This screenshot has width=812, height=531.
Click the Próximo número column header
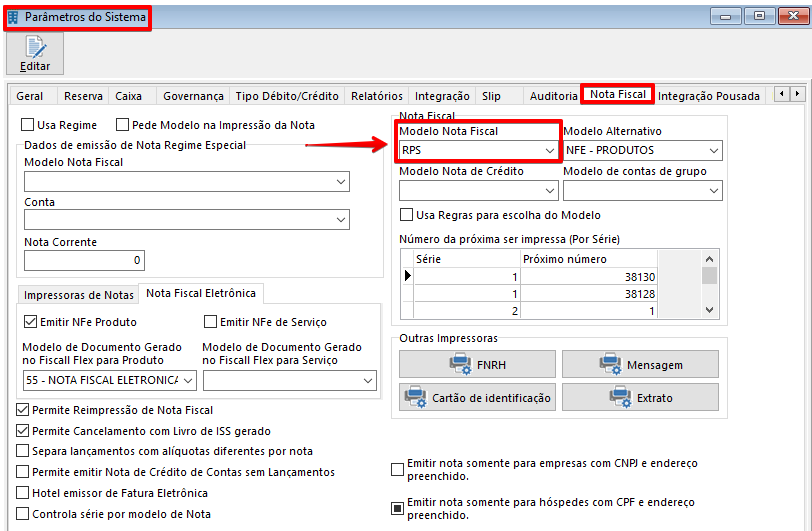589,259
